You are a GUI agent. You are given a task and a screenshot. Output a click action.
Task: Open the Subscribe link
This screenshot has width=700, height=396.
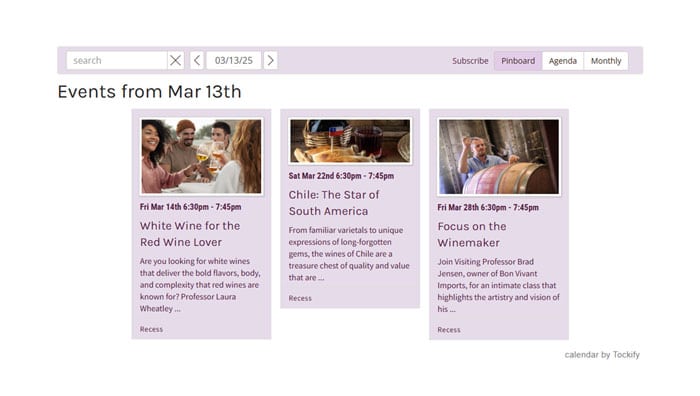tap(470, 61)
